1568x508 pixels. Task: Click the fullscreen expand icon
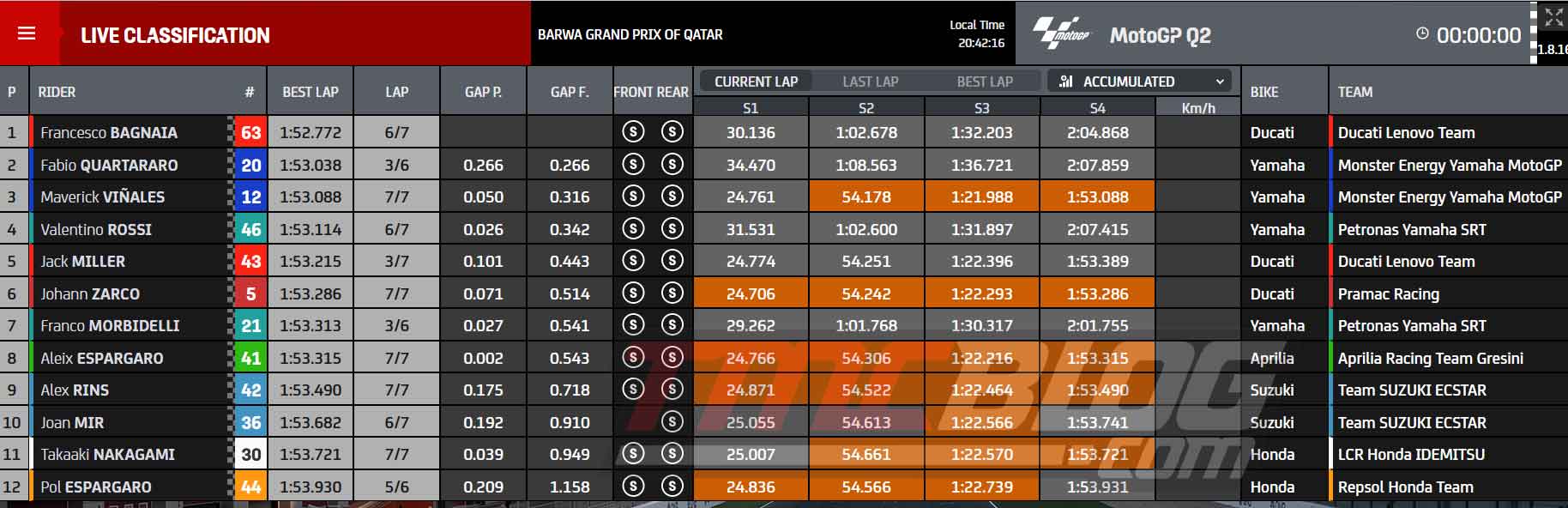(1553, 17)
